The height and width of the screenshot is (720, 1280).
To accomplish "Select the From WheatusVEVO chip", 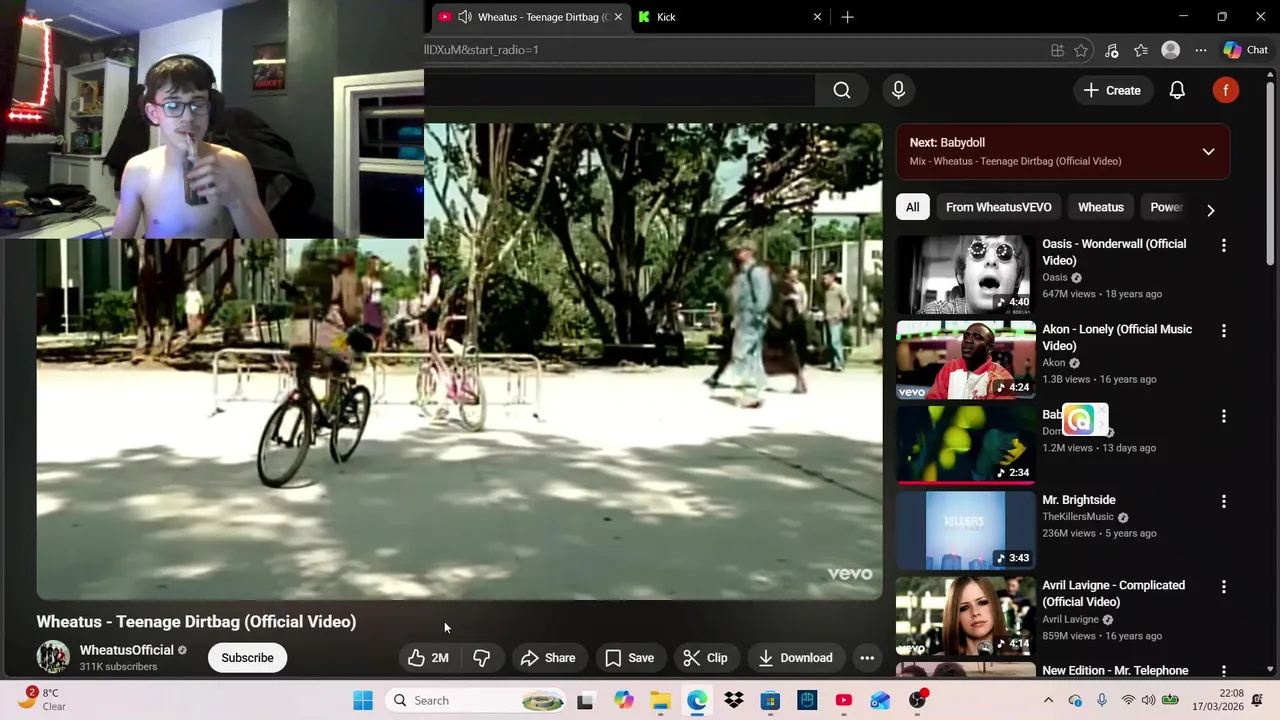I will tap(999, 207).
